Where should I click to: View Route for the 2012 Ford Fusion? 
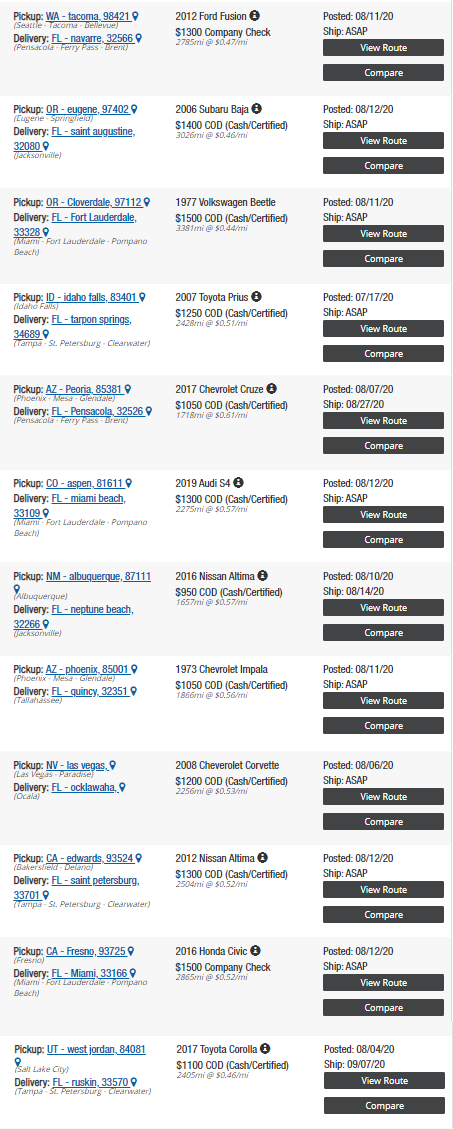click(x=383, y=48)
